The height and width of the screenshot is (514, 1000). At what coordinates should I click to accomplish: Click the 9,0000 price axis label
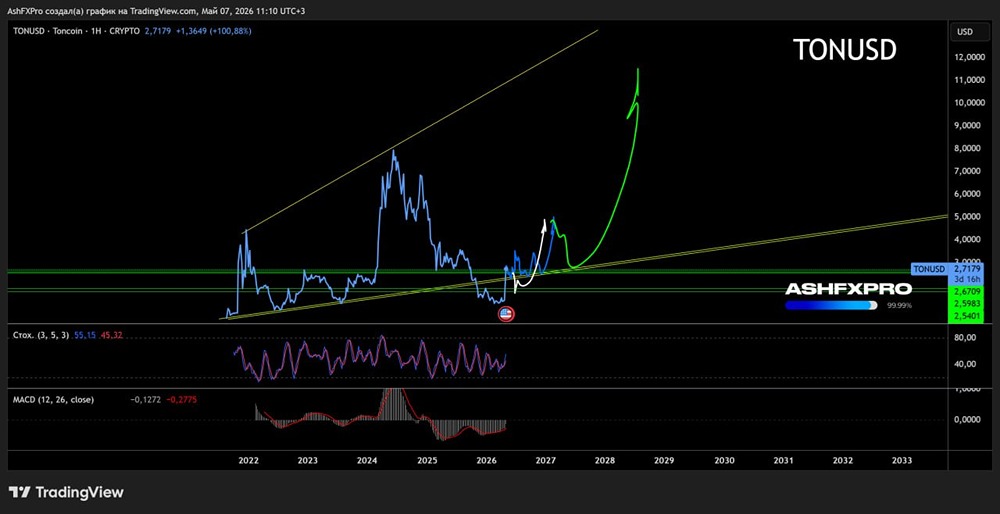click(969, 126)
